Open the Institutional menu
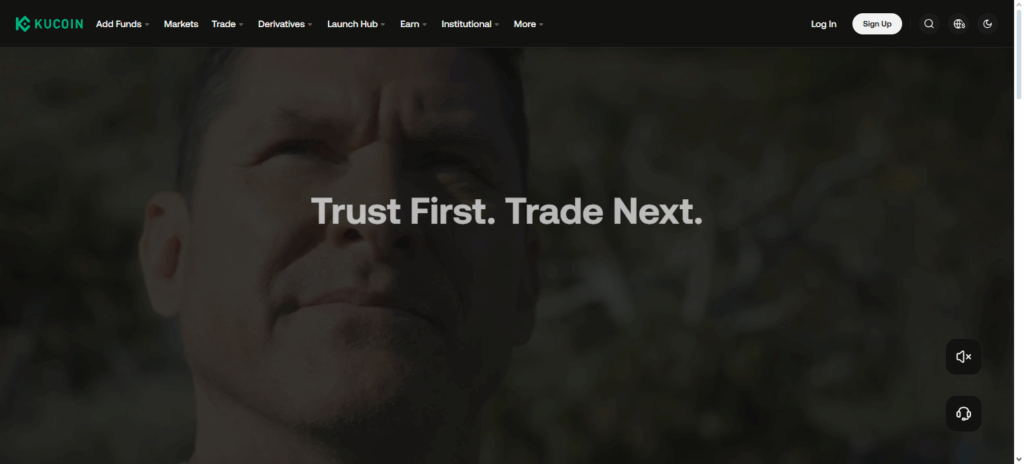The image size is (1024, 464). coord(470,24)
